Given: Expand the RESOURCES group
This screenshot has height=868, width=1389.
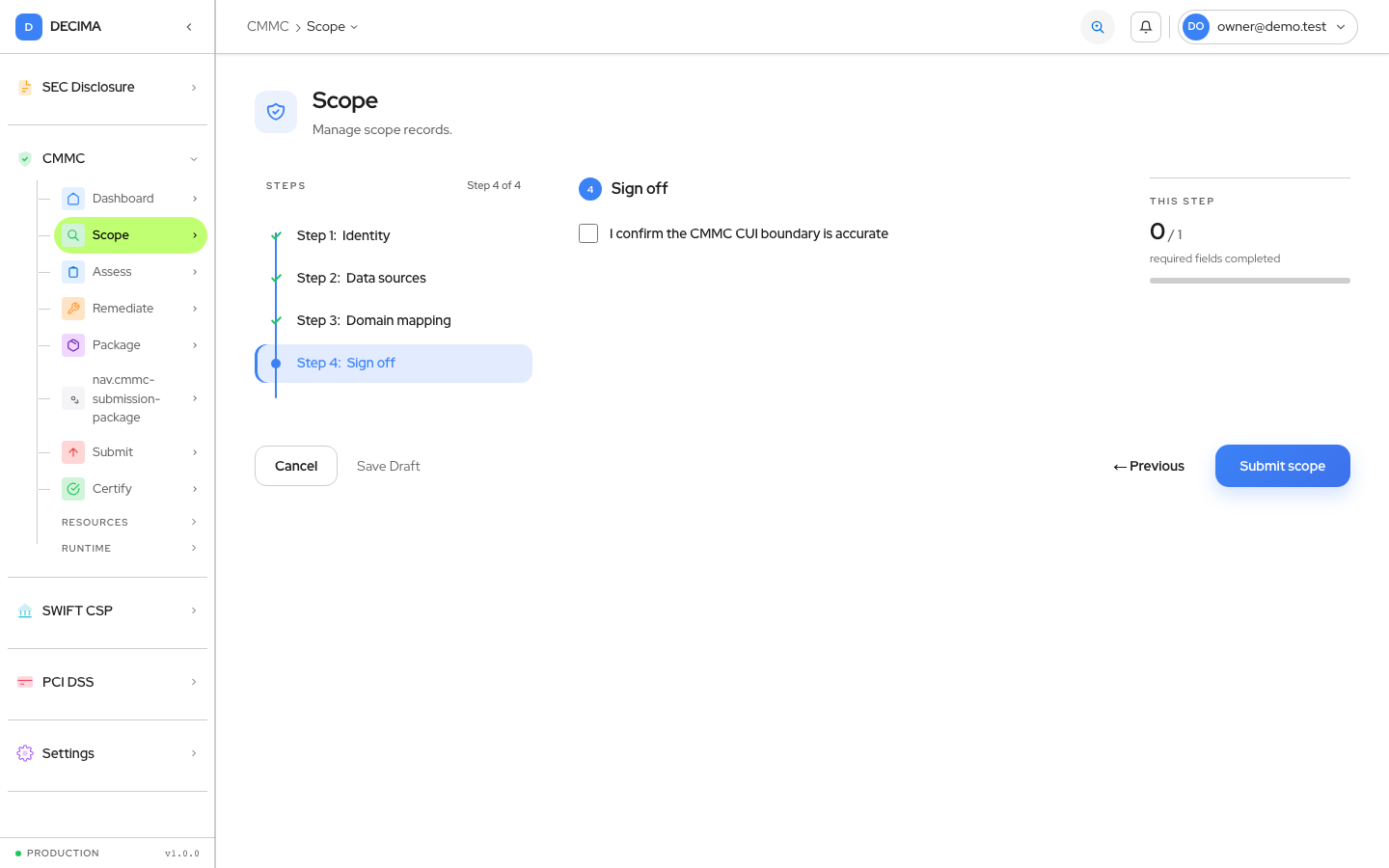Looking at the screenshot, I should pos(130,523).
